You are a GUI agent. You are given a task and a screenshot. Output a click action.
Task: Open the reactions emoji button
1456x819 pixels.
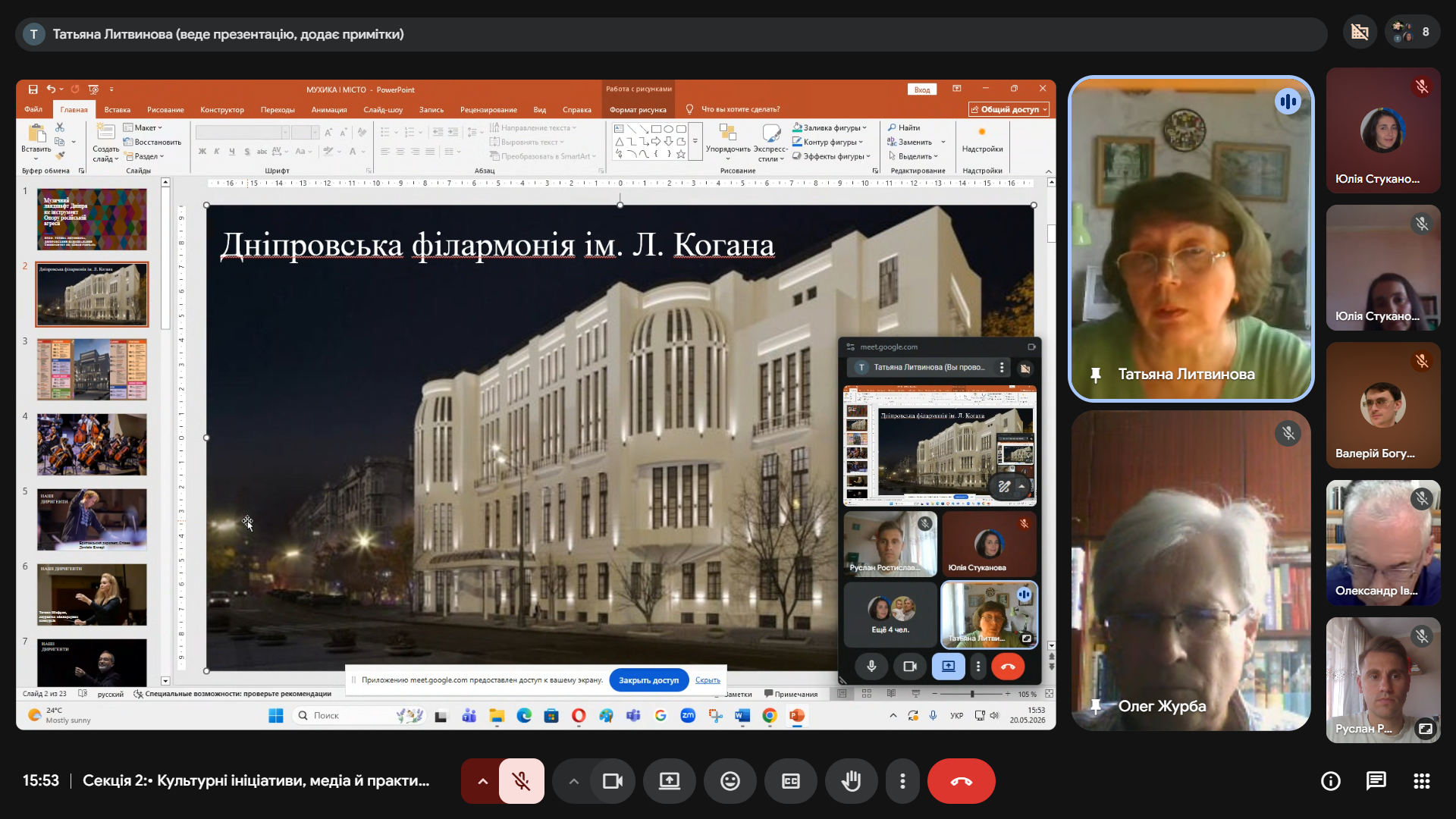[730, 781]
